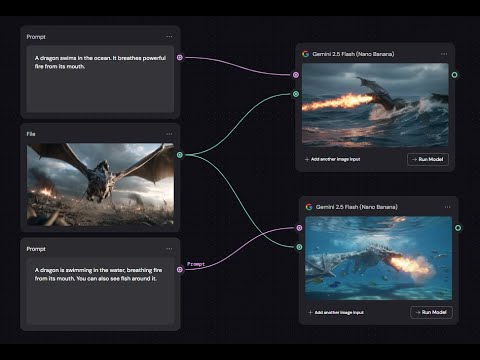The image size is (480, 360).
Task: Click the top Prompt node's purple output connector
Action: pos(180,57)
